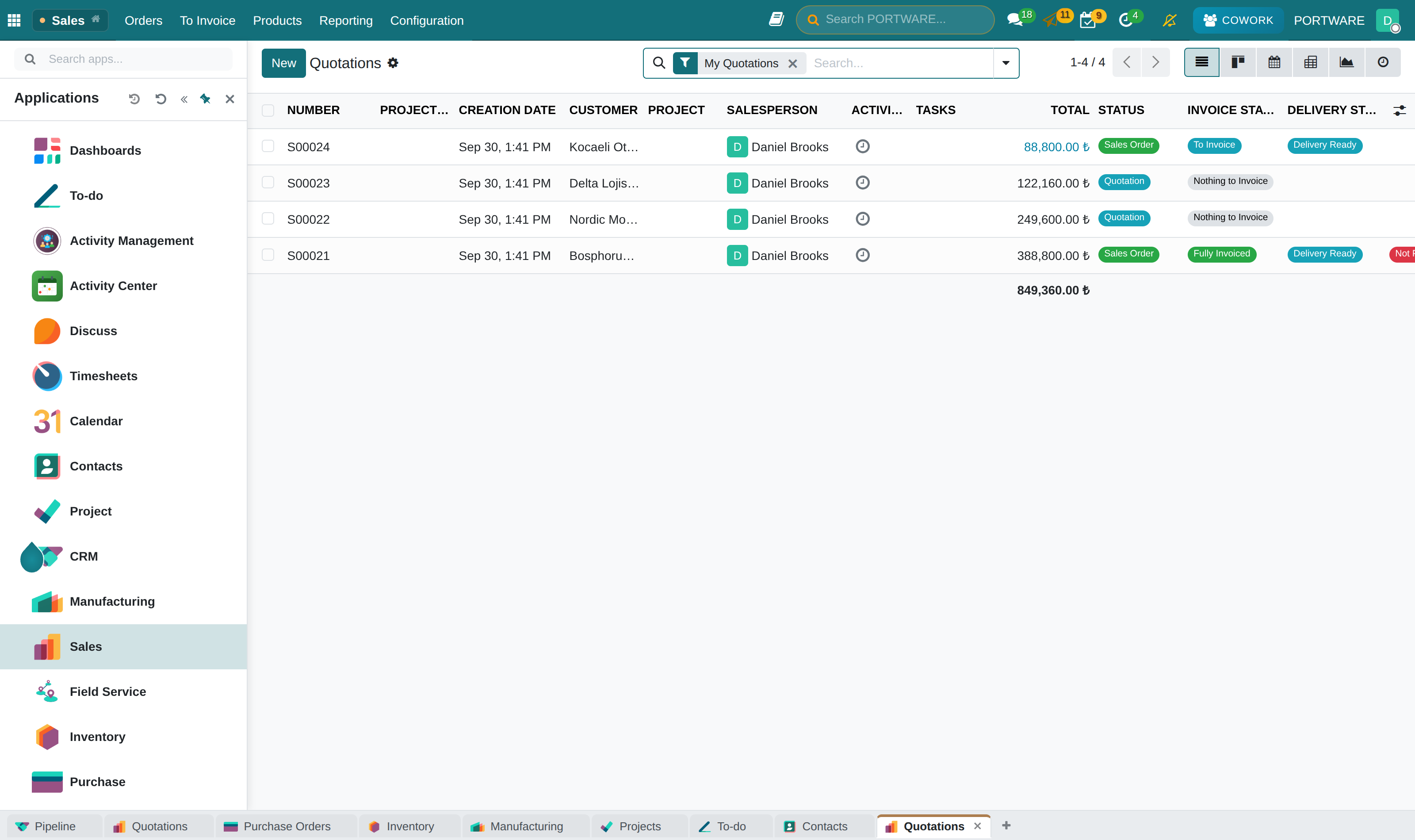
Task: Switch to Kanban view
Action: [1238, 62]
